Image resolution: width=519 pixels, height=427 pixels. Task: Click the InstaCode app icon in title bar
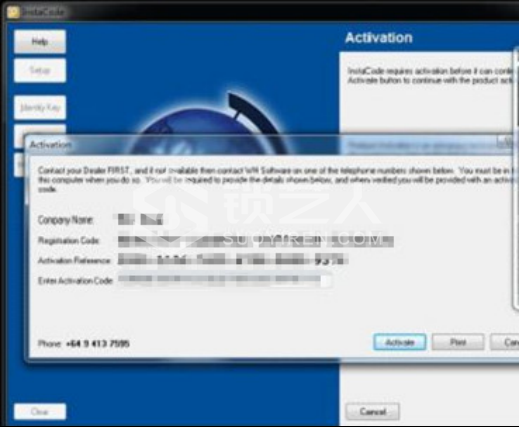13,13
